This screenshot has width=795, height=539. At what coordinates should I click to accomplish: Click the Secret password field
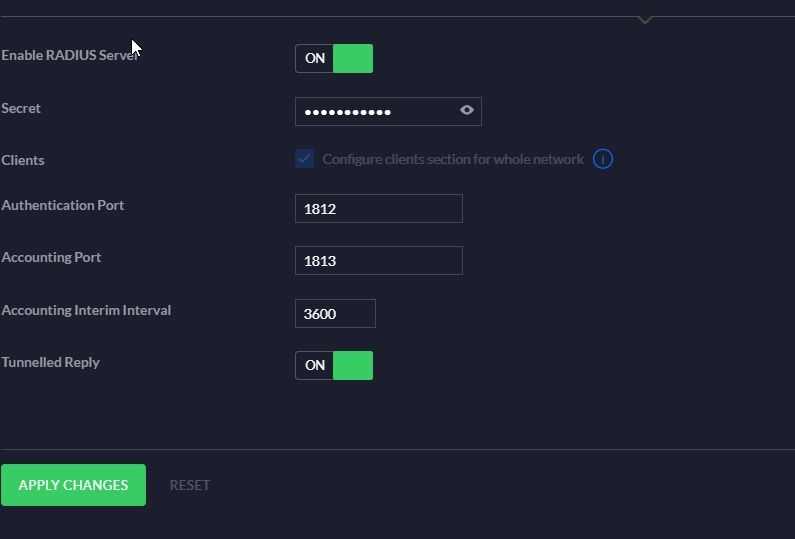(375, 111)
